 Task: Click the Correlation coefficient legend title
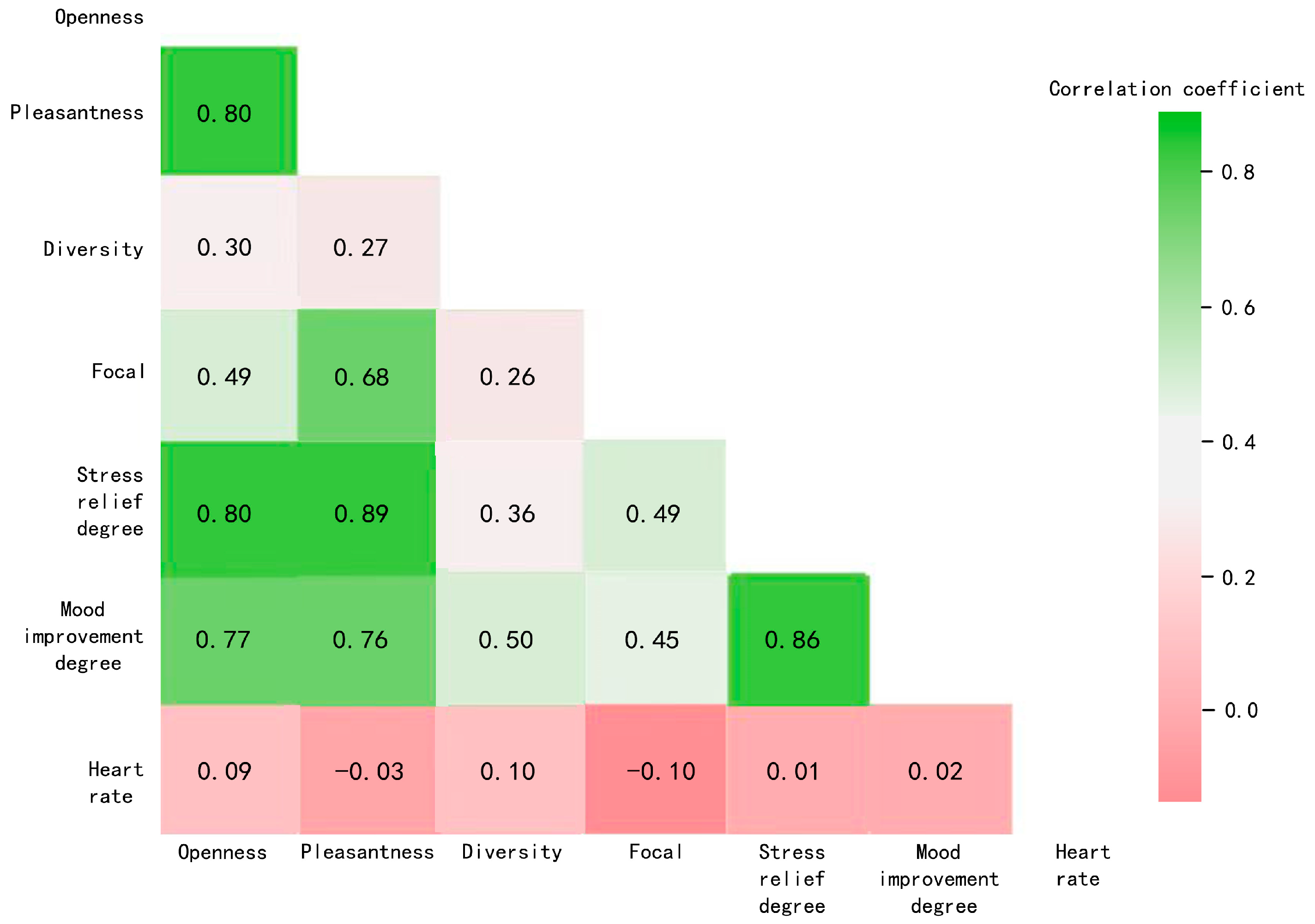coord(1176,90)
